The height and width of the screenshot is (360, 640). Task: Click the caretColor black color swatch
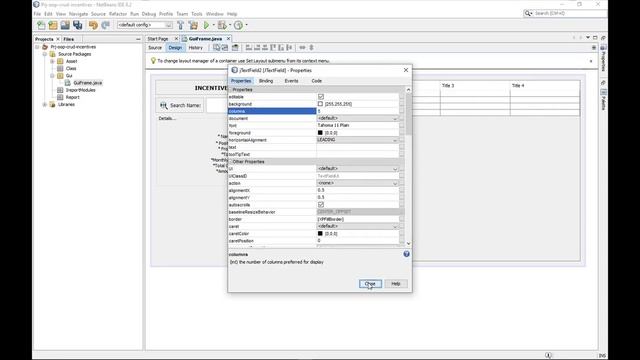(320, 233)
